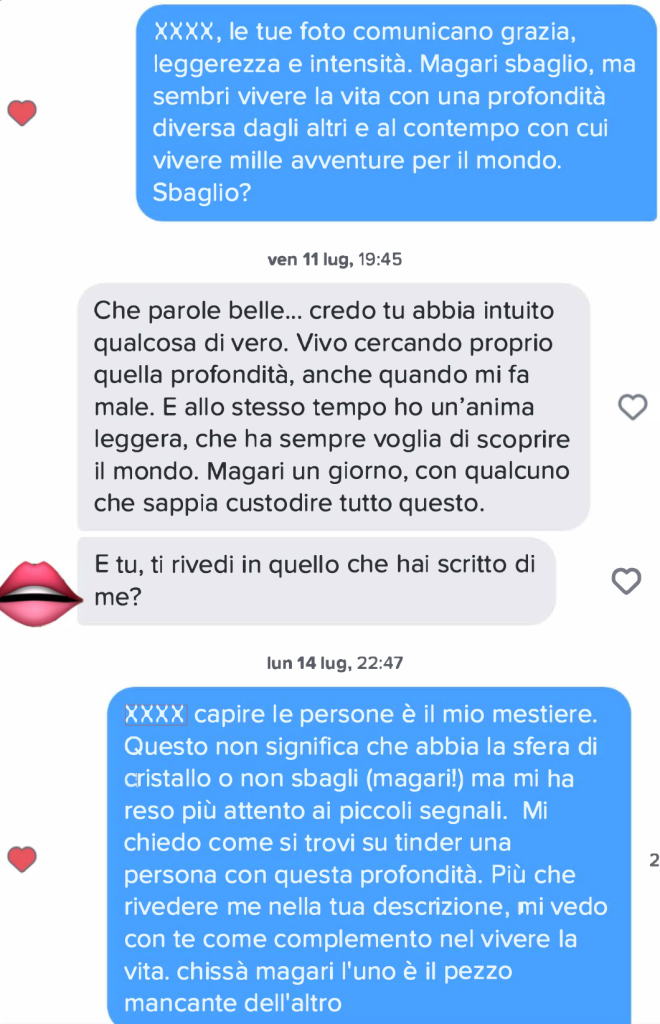660x1024 pixels.
Task: Click the boxed XXXX name in last message
Action: coord(155,714)
